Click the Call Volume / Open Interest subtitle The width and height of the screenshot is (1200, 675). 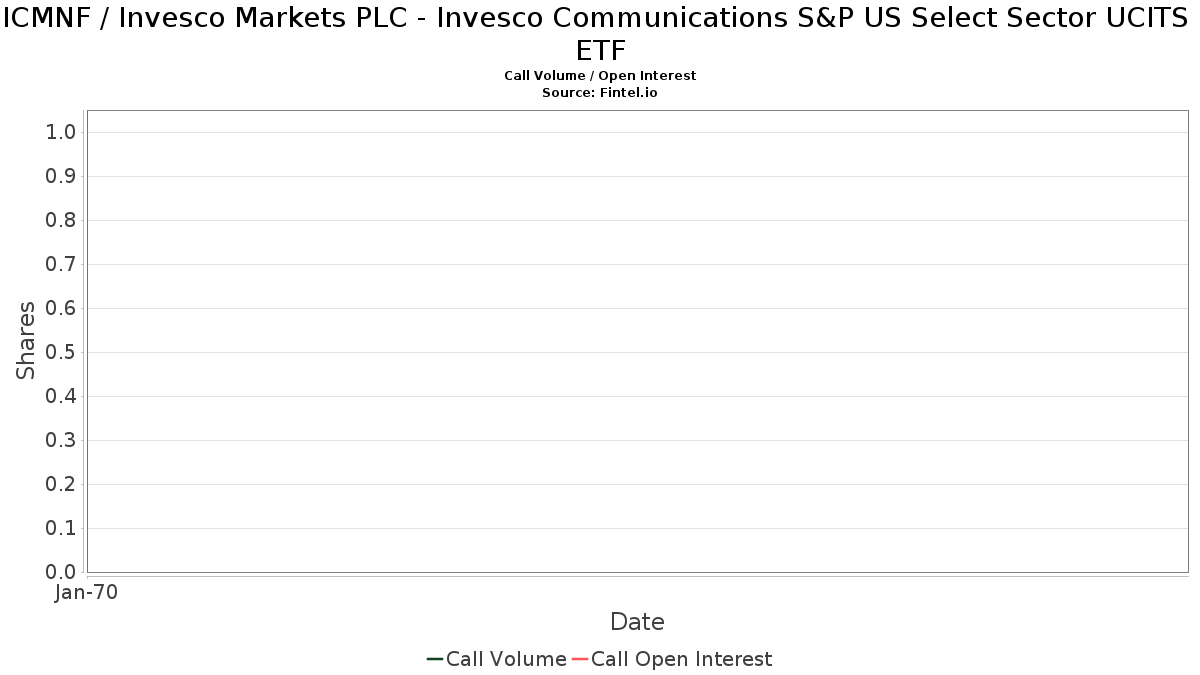coord(600,76)
